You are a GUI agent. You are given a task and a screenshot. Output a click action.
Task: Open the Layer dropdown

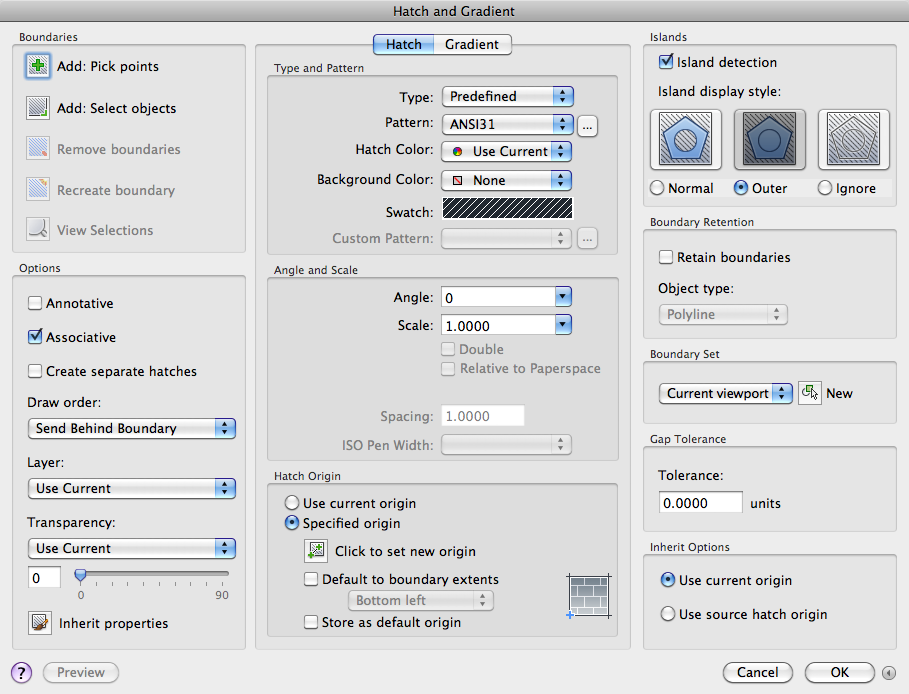click(x=132, y=488)
